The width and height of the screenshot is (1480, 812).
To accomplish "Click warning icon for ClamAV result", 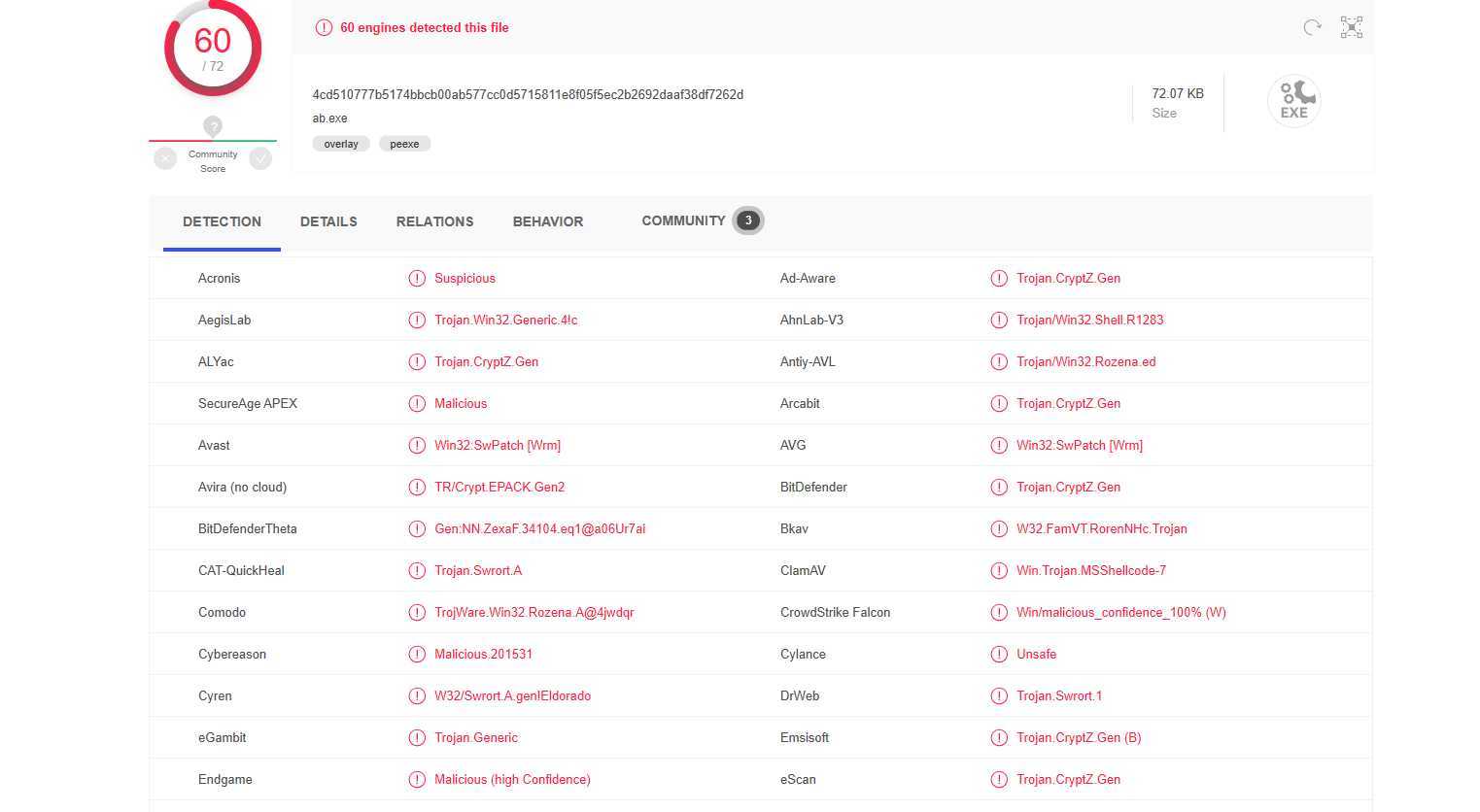I will (x=999, y=570).
